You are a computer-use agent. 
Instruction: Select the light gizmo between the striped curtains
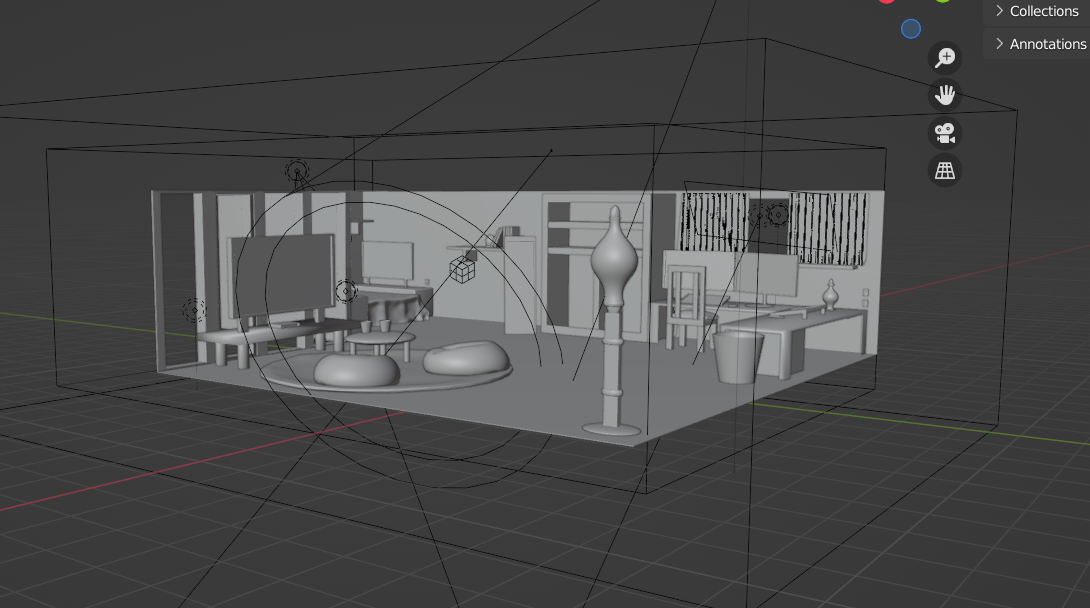coord(777,212)
